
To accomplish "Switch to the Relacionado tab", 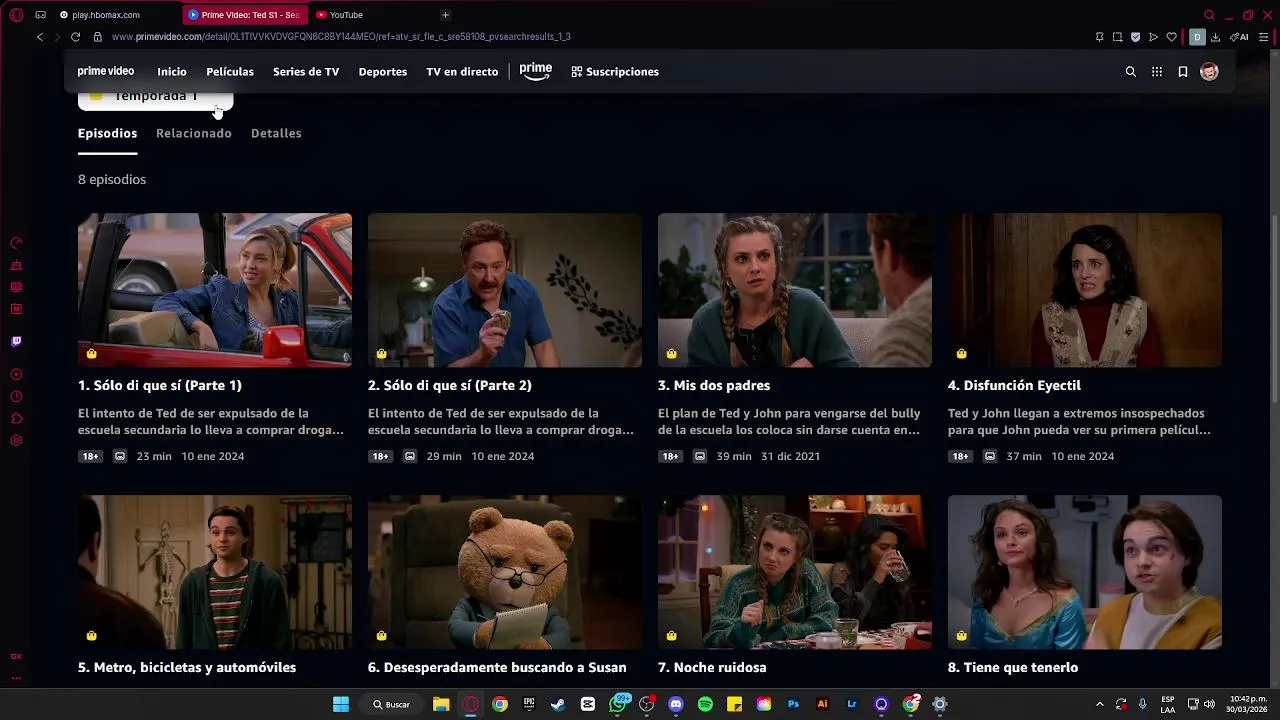I will click(x=194, y=133).
